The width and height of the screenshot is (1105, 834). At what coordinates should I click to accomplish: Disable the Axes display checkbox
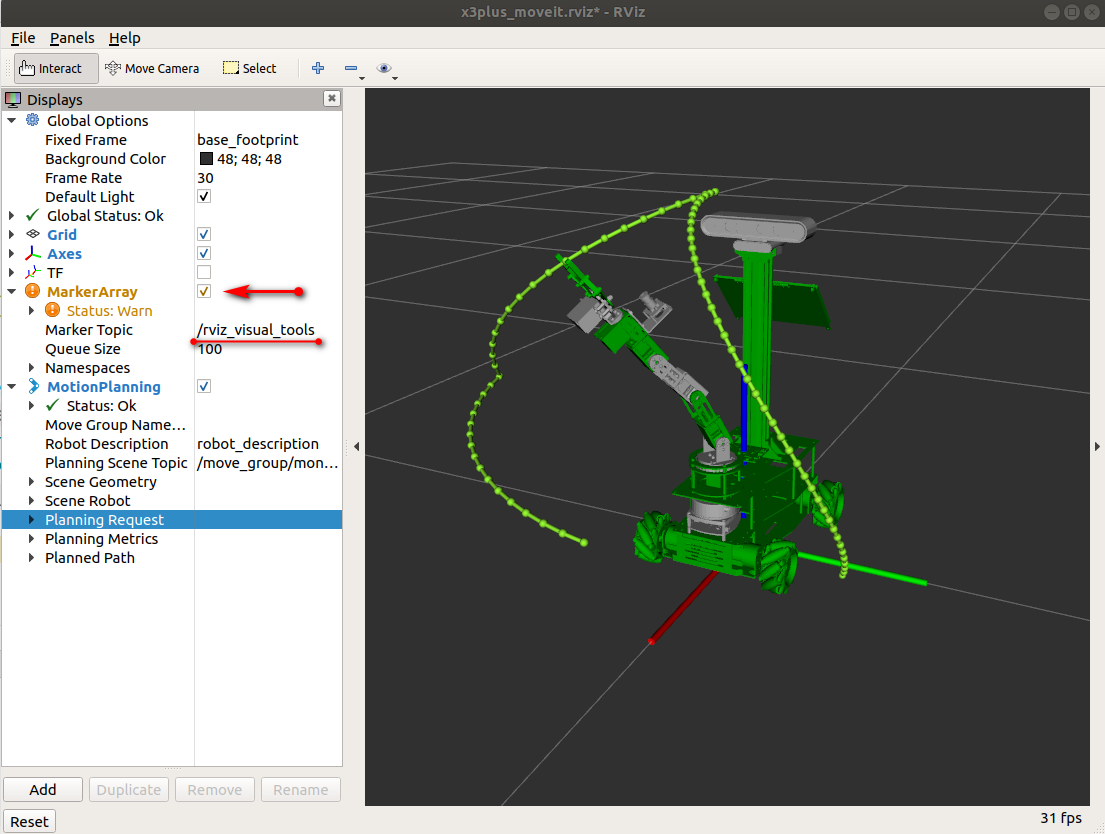(x=204, y=253)
